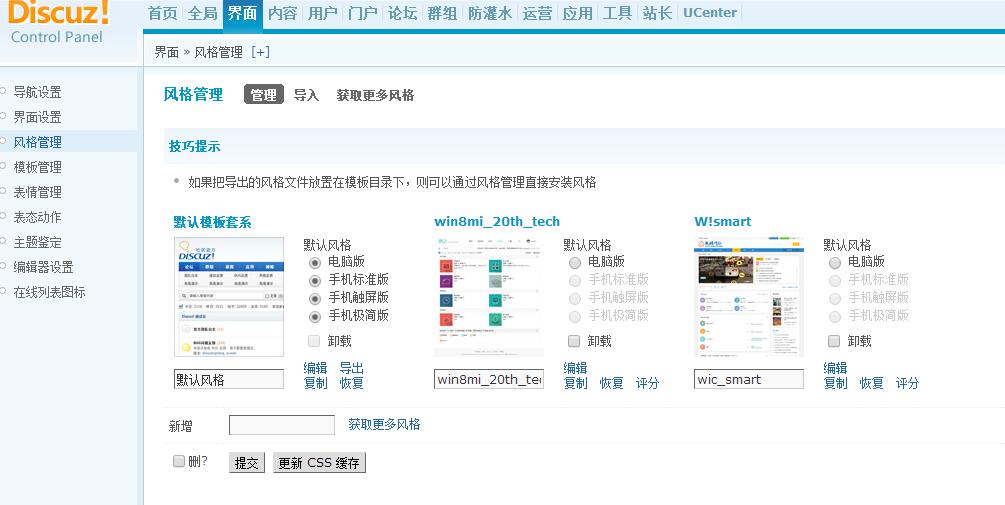
Task: Click the 默认风格 name input field
Action: coord(229,379)
